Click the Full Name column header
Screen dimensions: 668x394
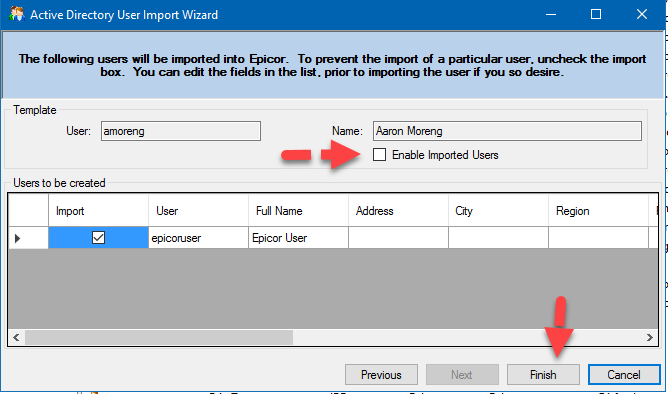click(298, 210)
